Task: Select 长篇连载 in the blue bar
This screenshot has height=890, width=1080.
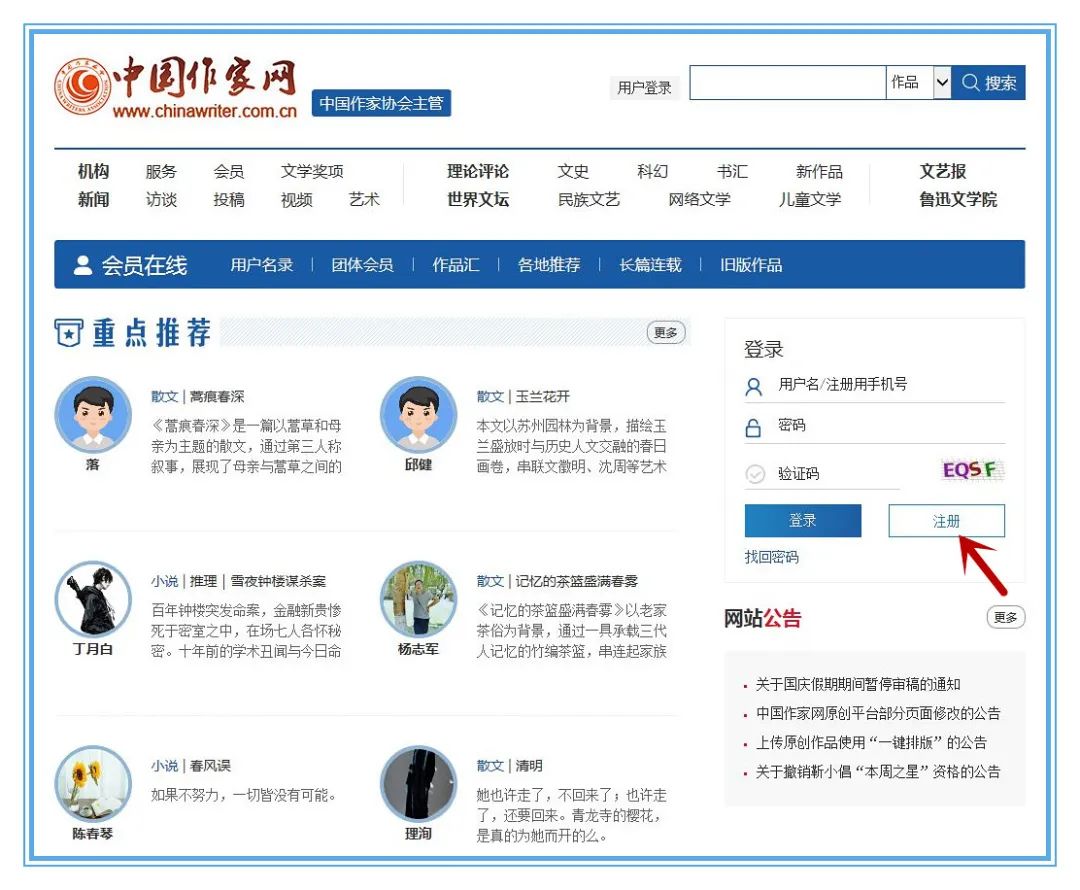Action: pyautogui.click(x=650, y=265)
